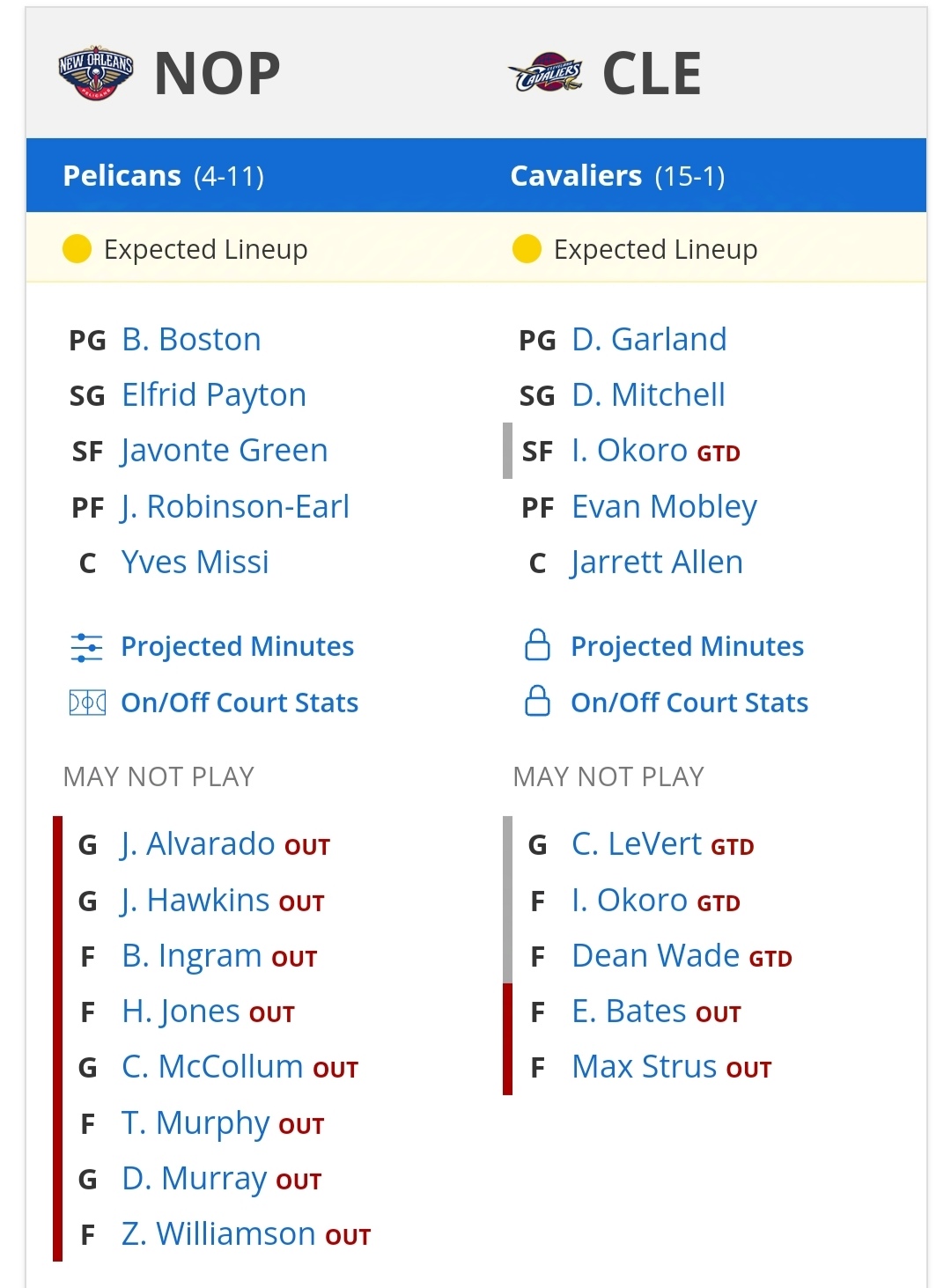
Task: Open Pelicans Projected Minutes link
Action: click(x=237, y=647)
